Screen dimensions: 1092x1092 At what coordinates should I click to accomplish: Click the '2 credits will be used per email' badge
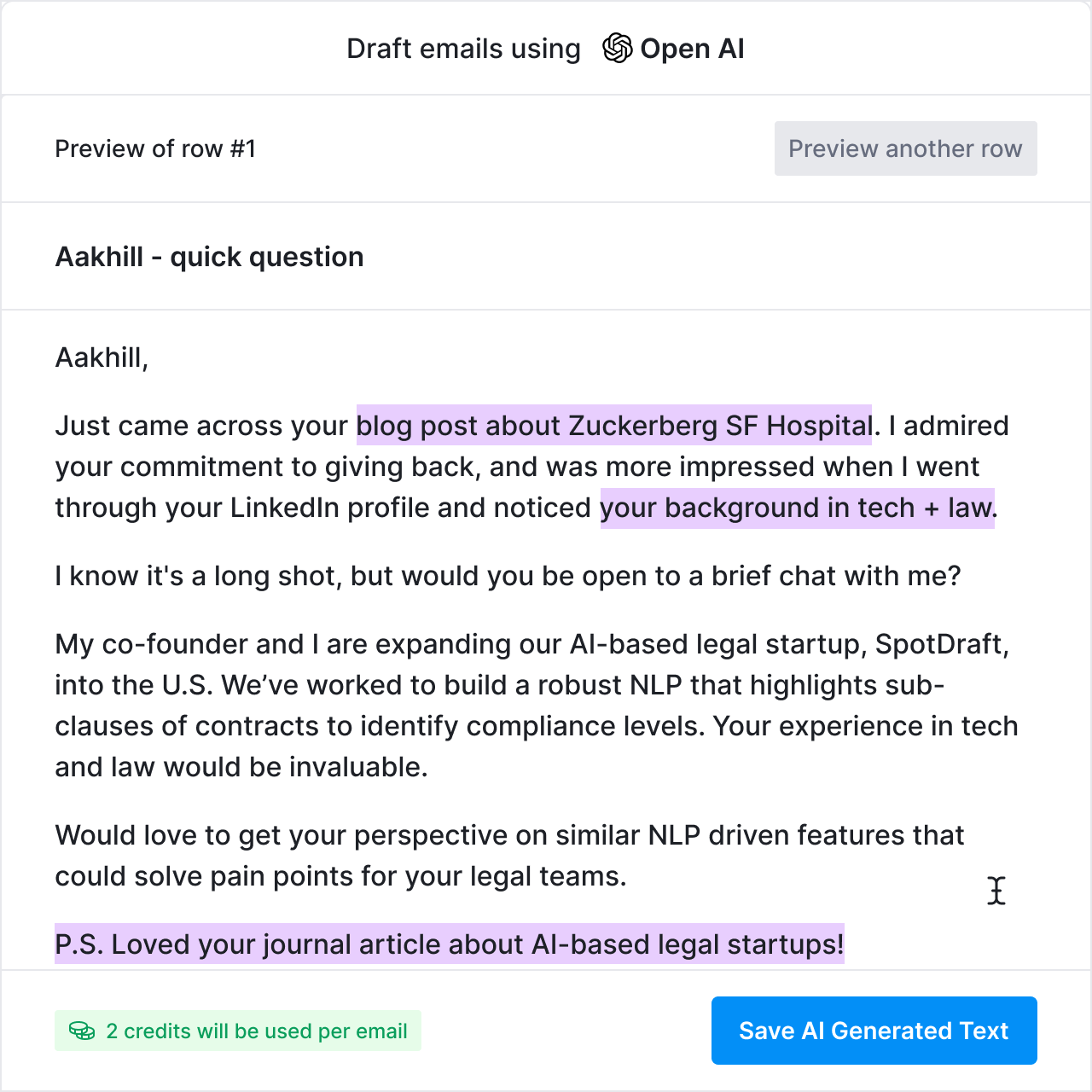point(238,1031)
